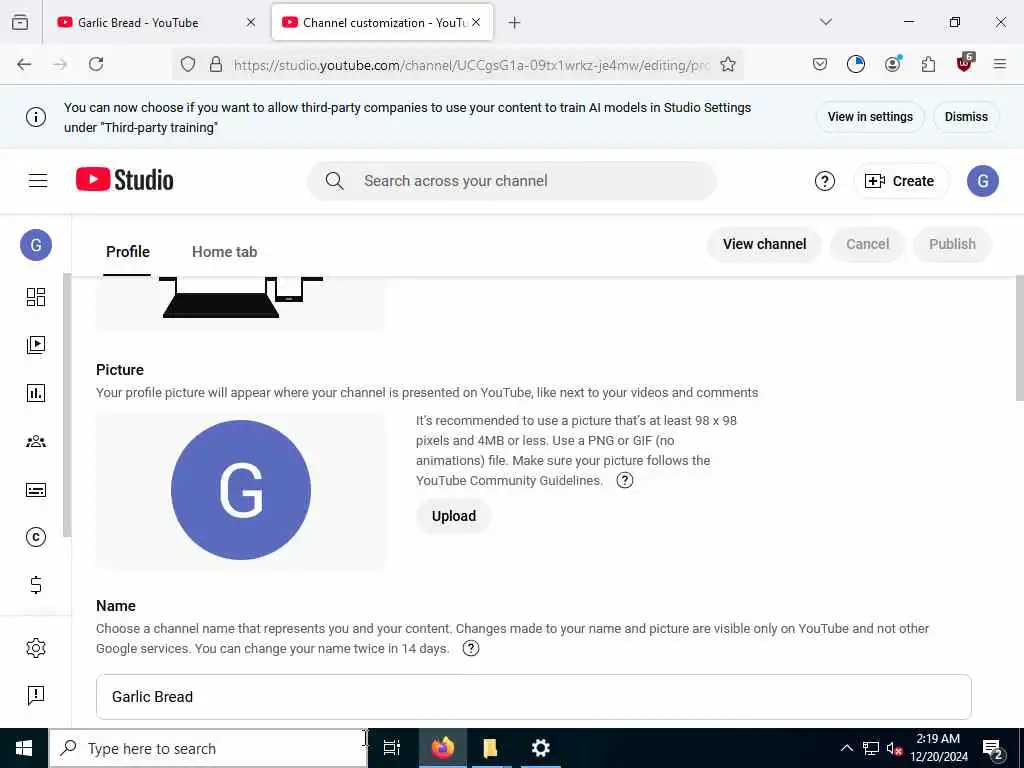Screen dimensions: 1024x768
Task: Toggle the hamburger navigation menu in Studio
Action: [x=38, y=181]
